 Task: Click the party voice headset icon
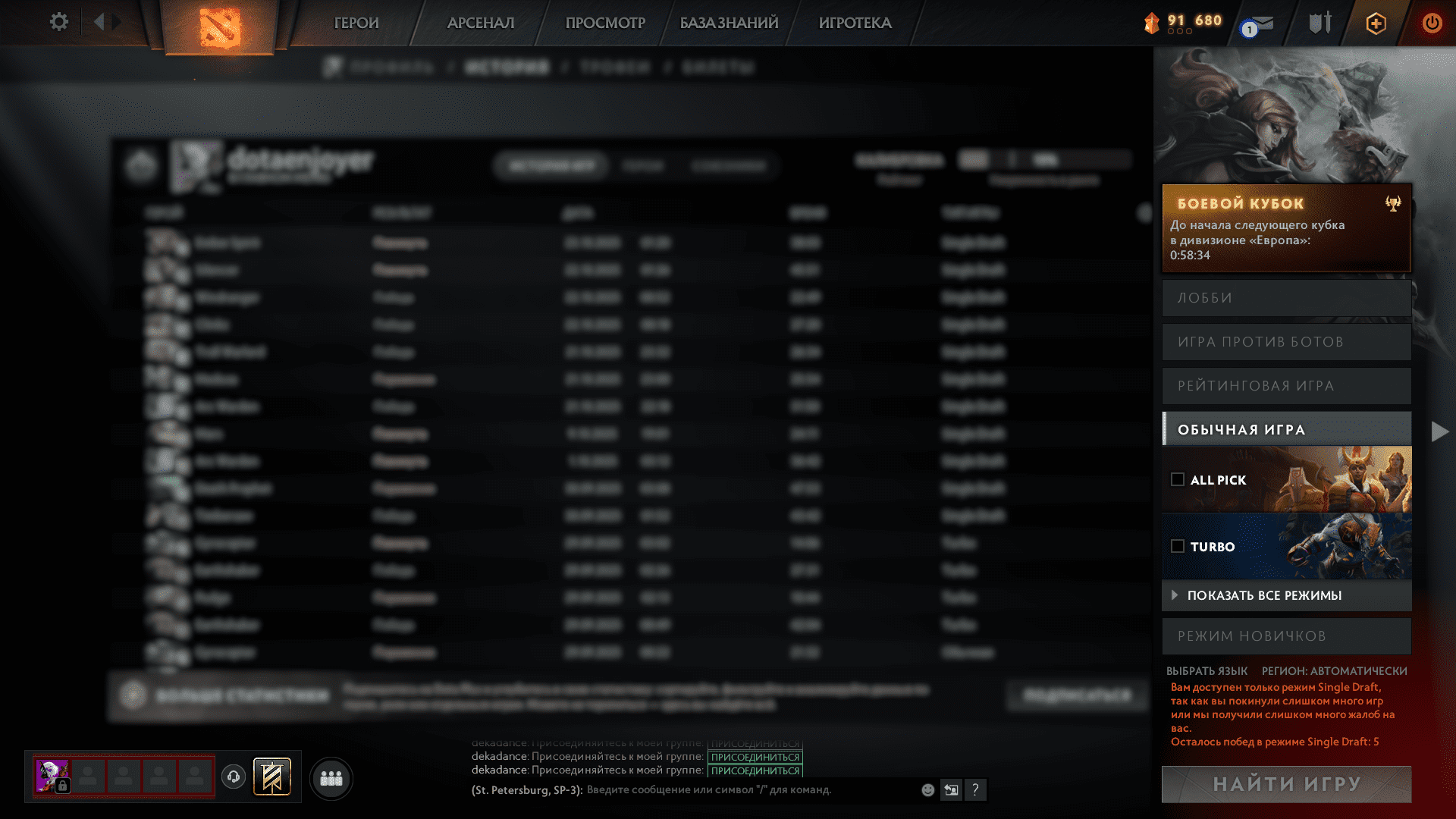(x=234, y=777)
